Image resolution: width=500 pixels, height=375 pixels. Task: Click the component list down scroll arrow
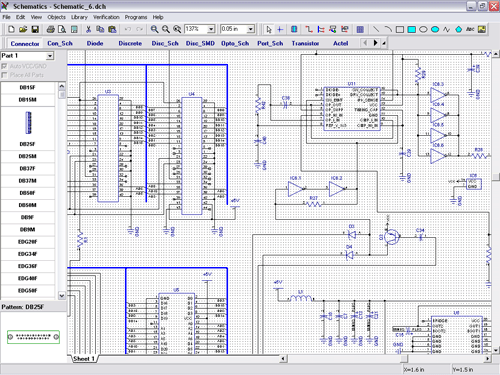click(x=62, y=295)
